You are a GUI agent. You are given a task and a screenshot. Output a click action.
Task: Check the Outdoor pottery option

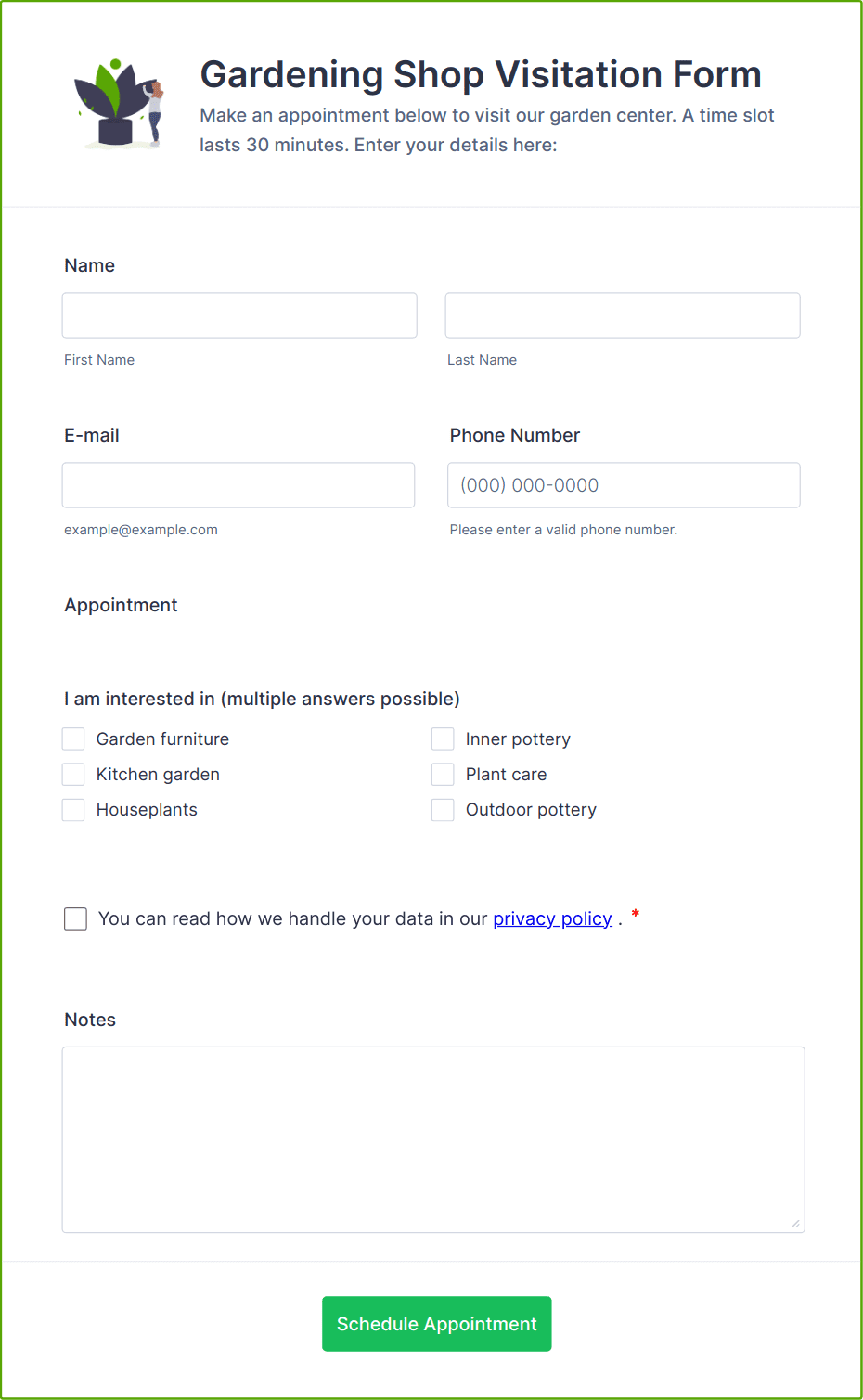443,809
